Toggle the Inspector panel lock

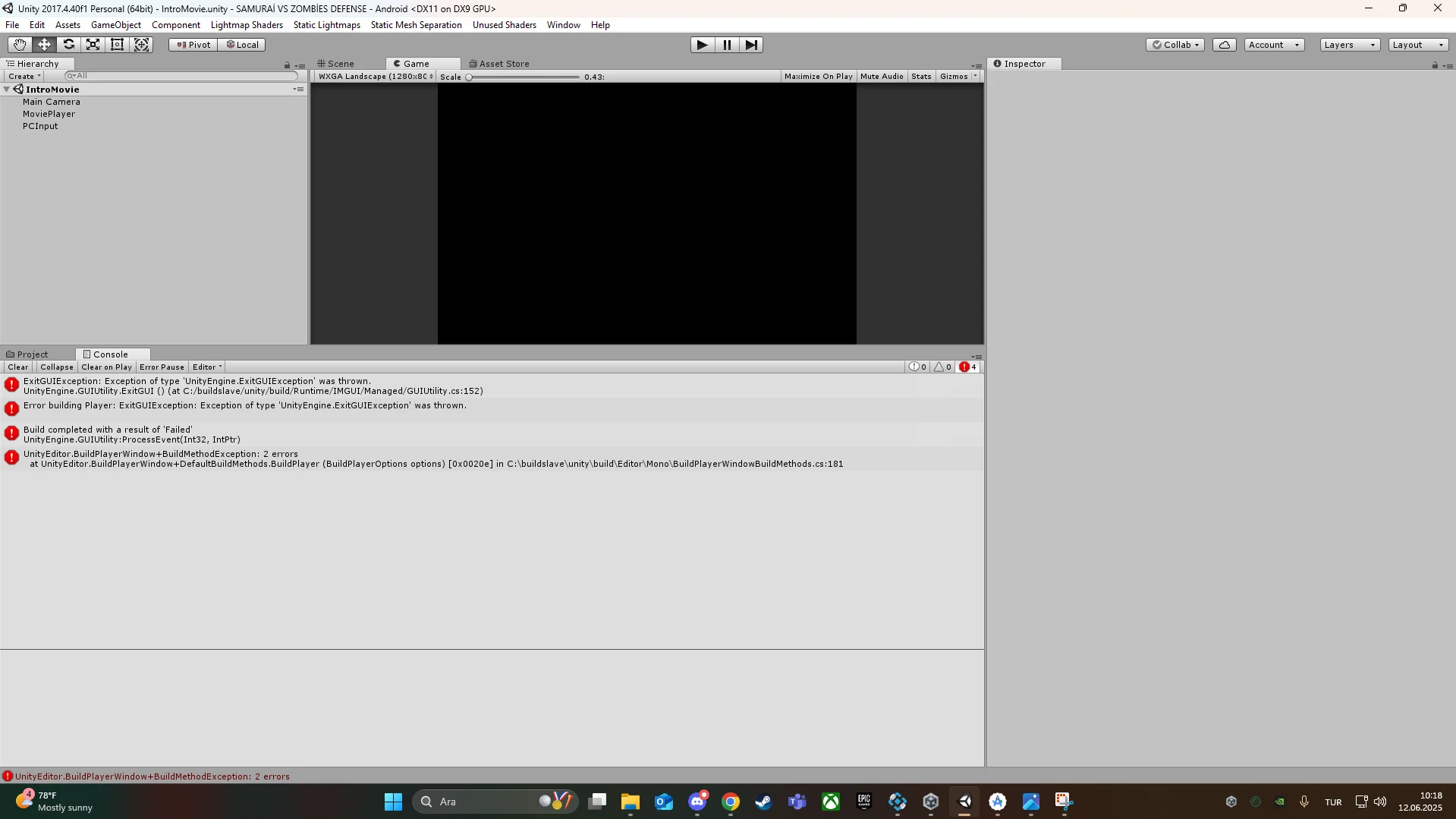(1435, 65)
